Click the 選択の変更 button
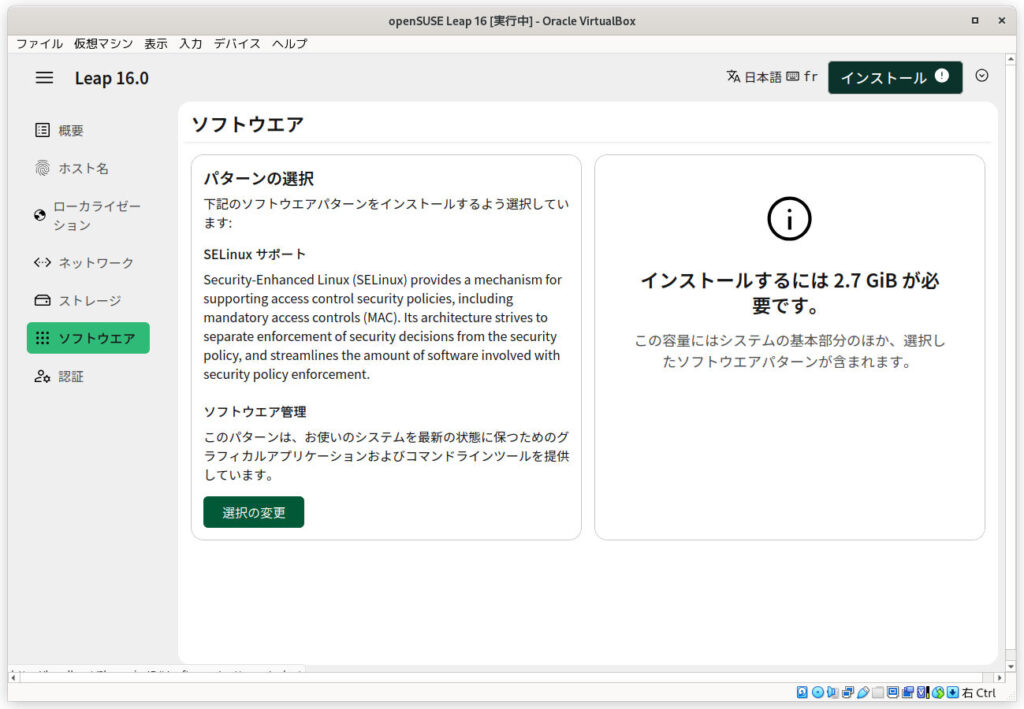Image resolution: width=1024 pixels, height=709 pixels. pyautogui.click(x=253, y=512)
